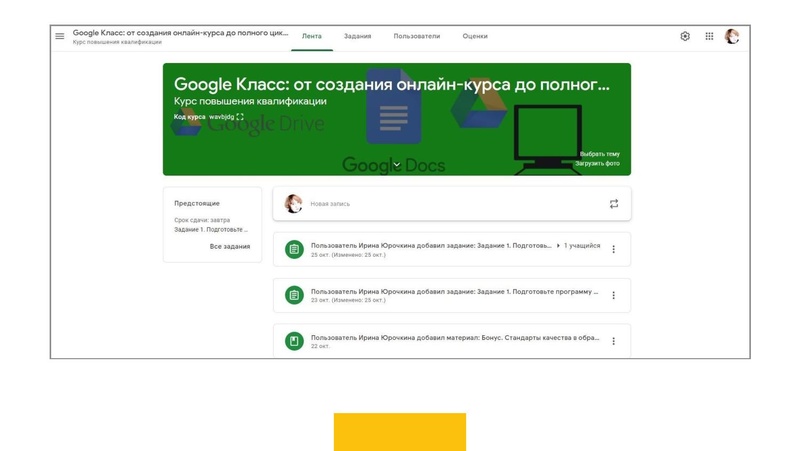Viewport: 800px width, 451px height.
Task: Switch to Задания tab
Action: click(357, 36)
